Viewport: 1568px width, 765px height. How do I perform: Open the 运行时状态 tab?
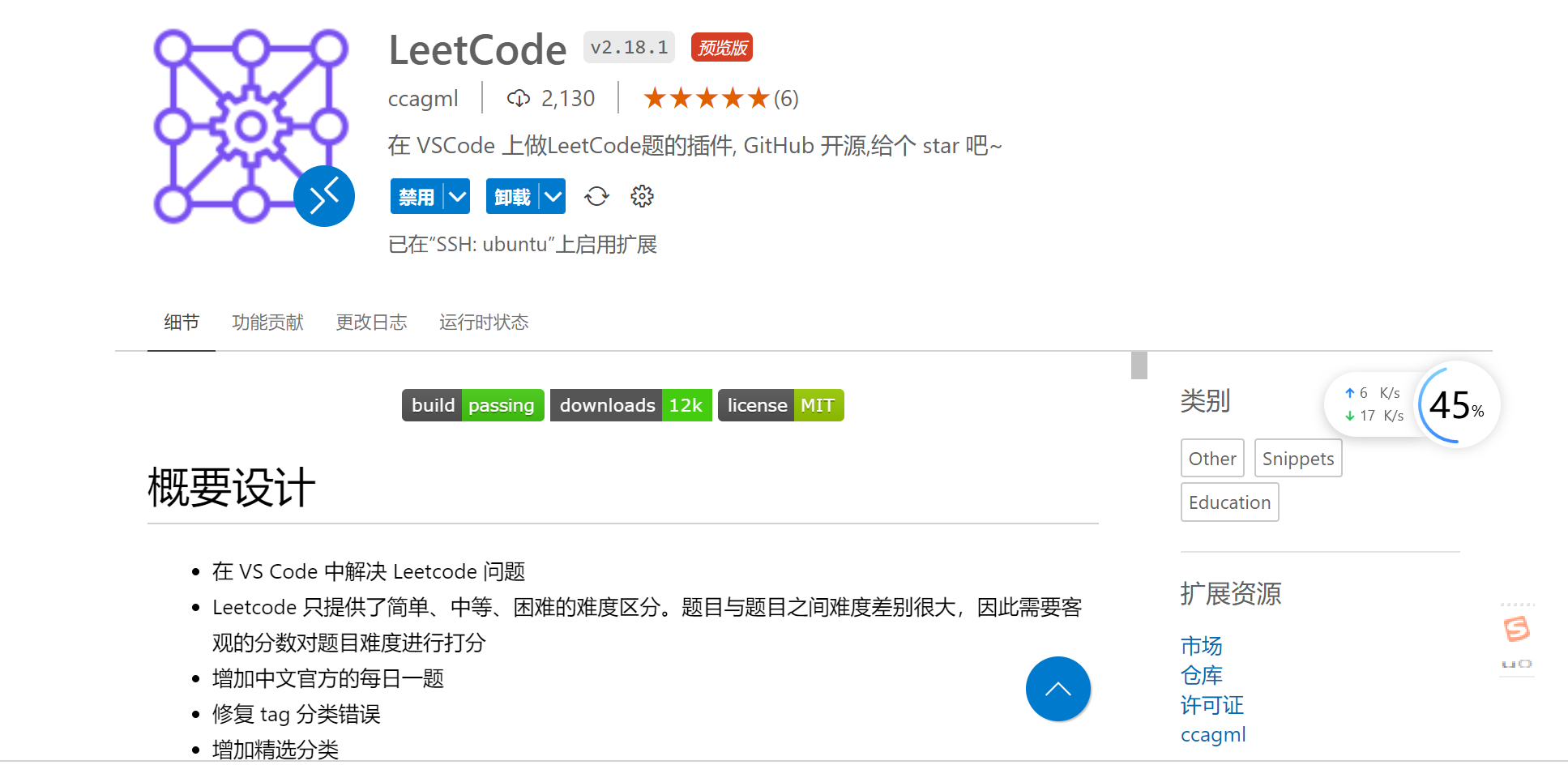coord(484,323)
